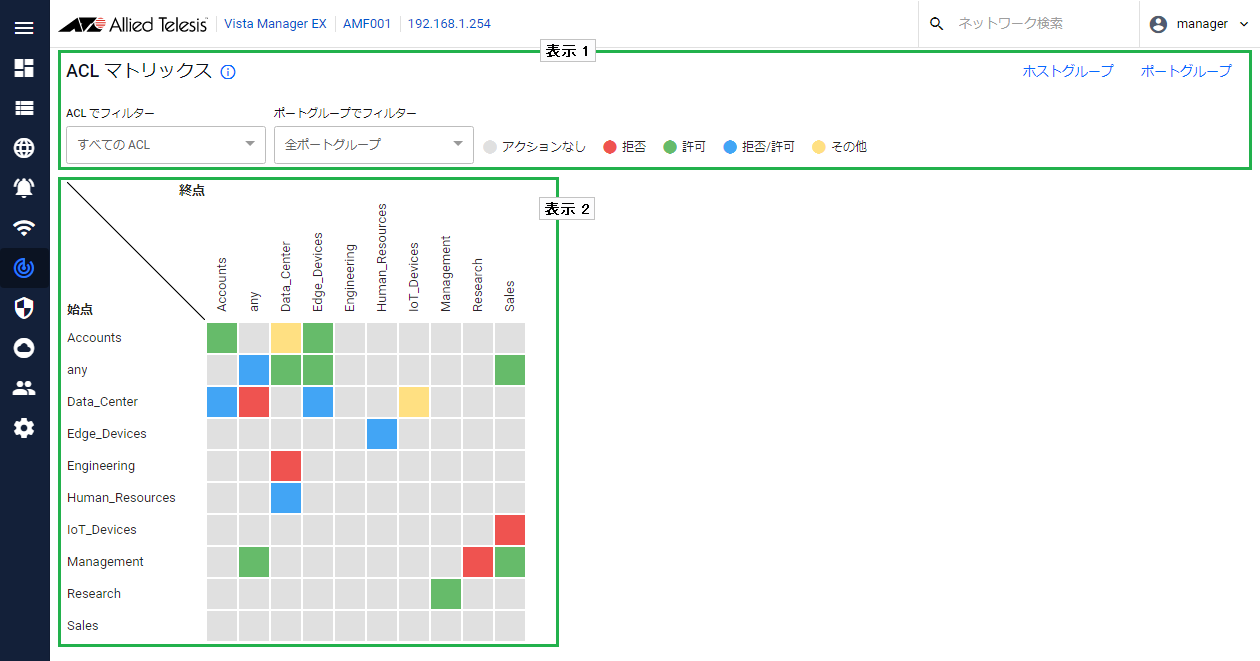The image size is (1260, 661).
Task: Expand the すべての ACL filter dropdown
Action: pyautogui.click(x=166, y=145)
